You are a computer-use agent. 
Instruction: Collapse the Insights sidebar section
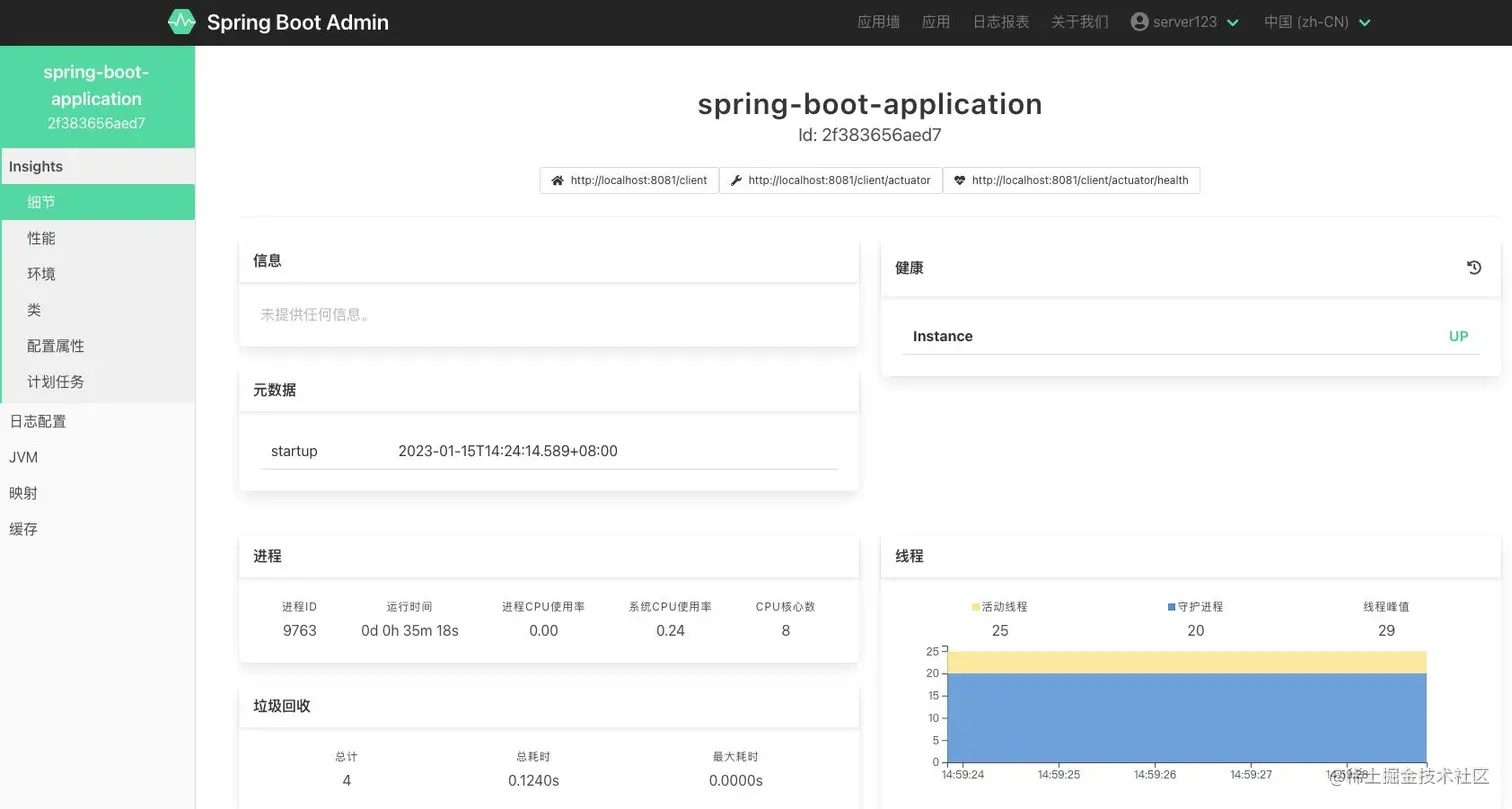point(97,166)
